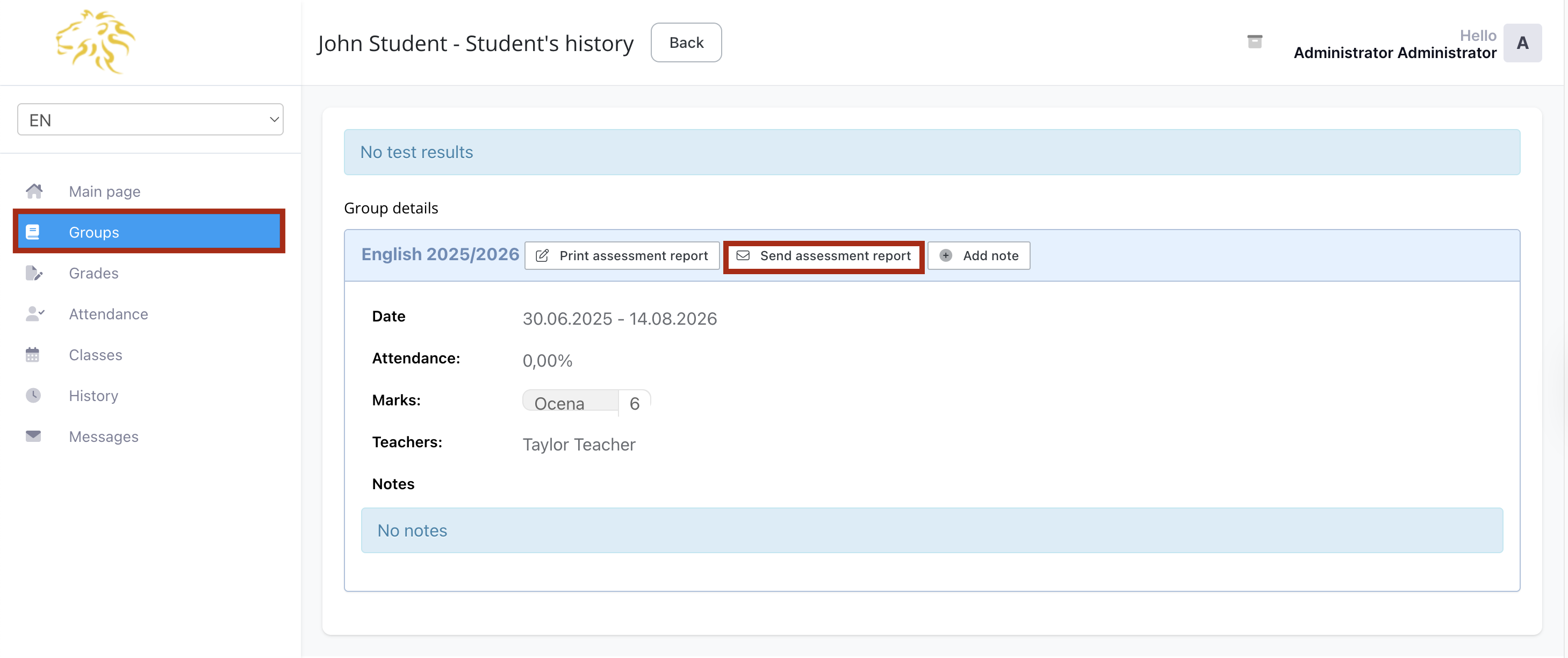Click the Grades pencil-document icon
This screenshot has width=1568, height=658.
[34, 273]
